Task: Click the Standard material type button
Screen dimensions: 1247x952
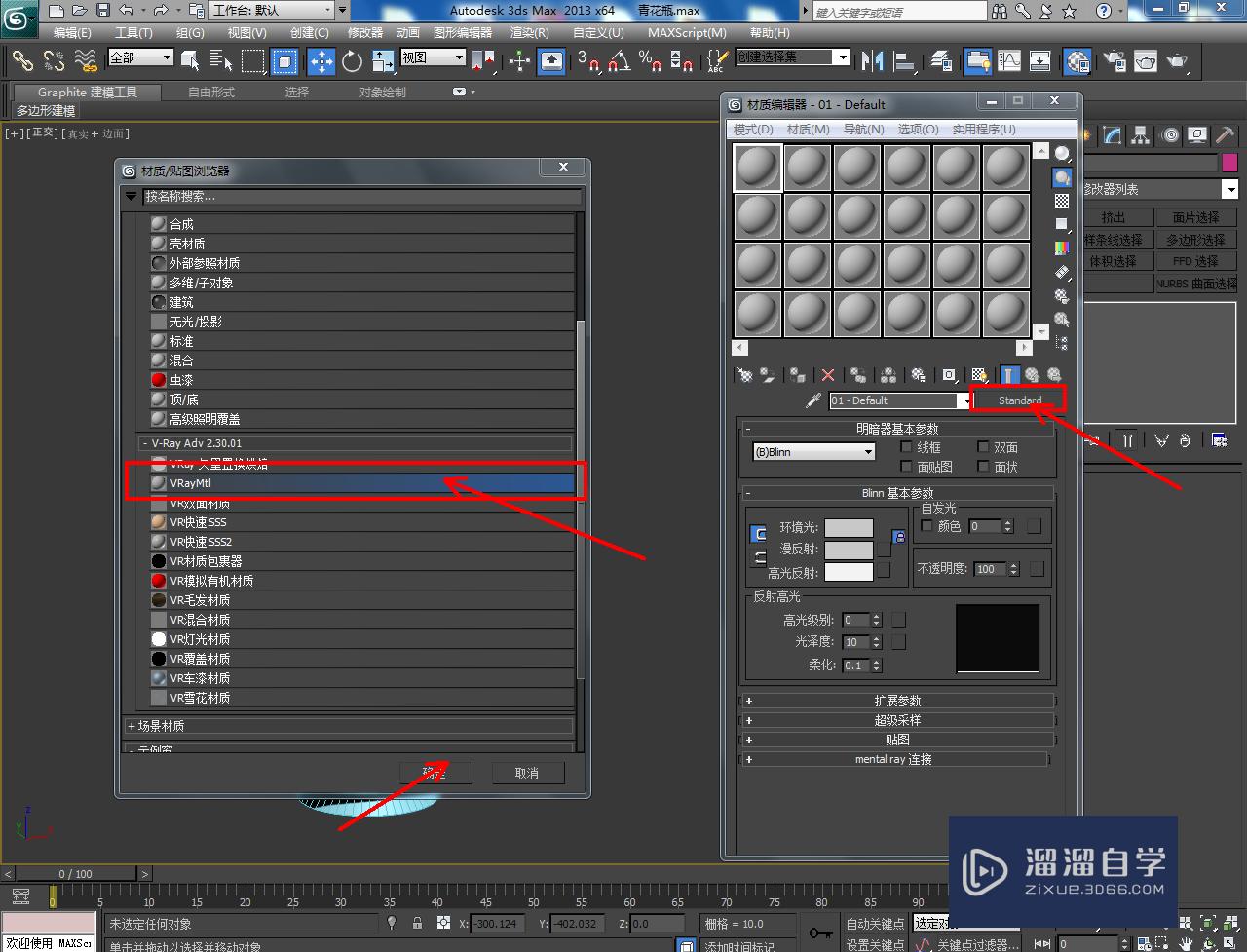Action: coord(1020,400)
